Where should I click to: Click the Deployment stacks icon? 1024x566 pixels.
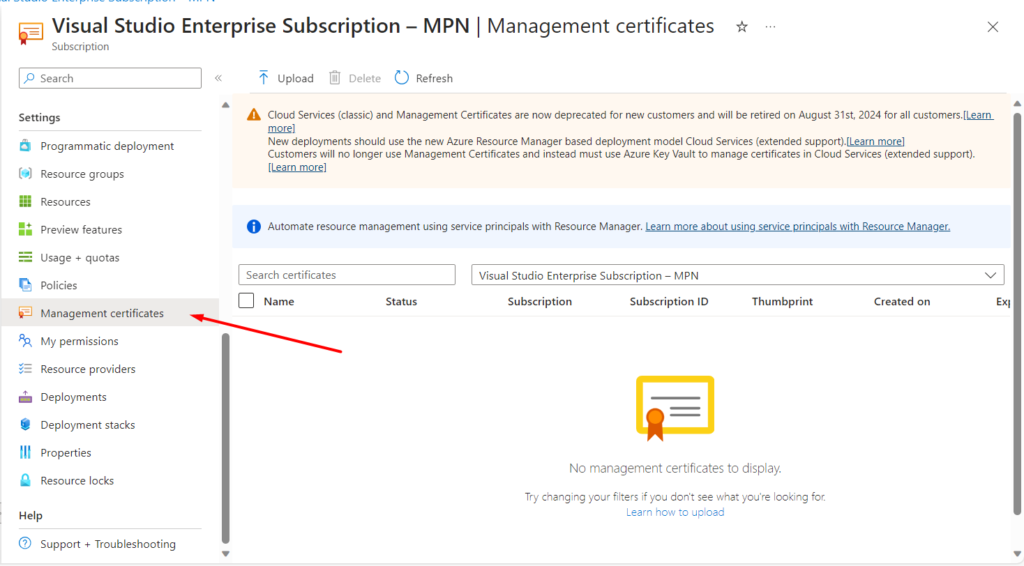click(x=25, y=424)
